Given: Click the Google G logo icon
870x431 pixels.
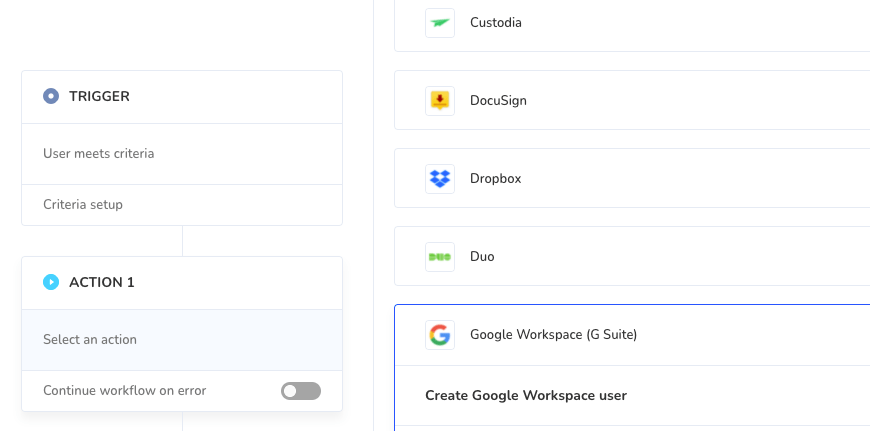Looking at the screenshot, I should tap(440, 335).
